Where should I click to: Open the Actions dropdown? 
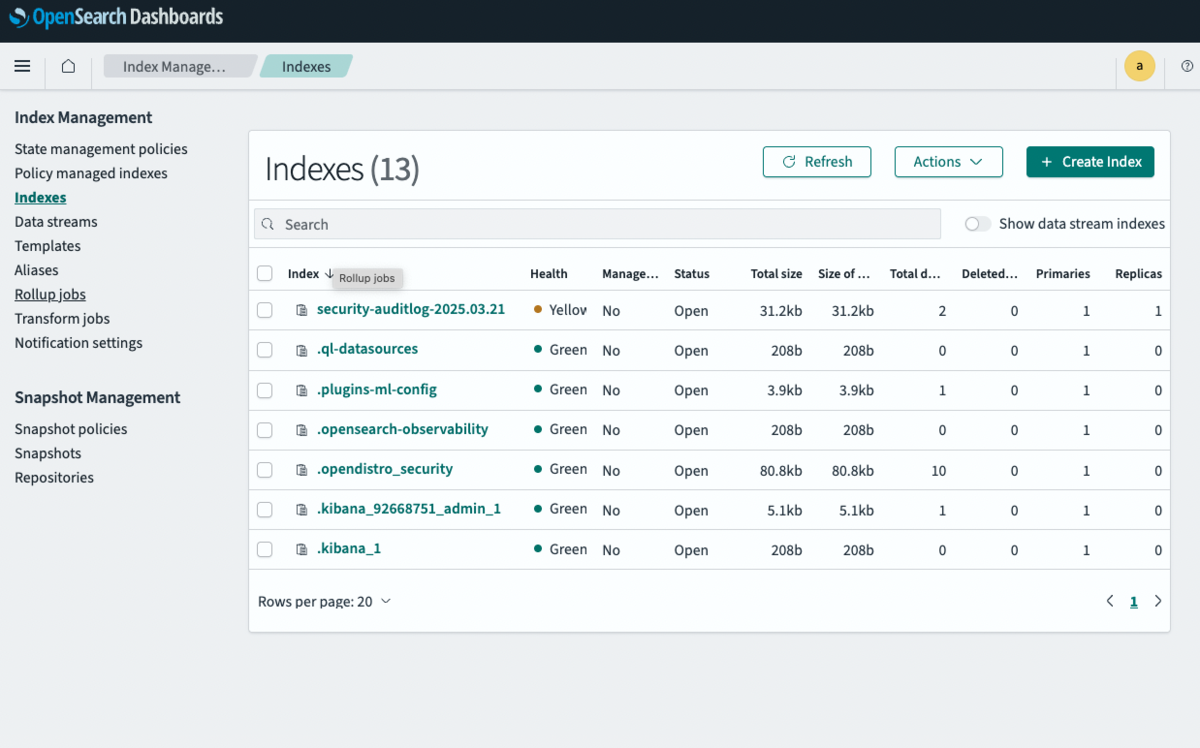pyautogui.click(x=948, y=162)
